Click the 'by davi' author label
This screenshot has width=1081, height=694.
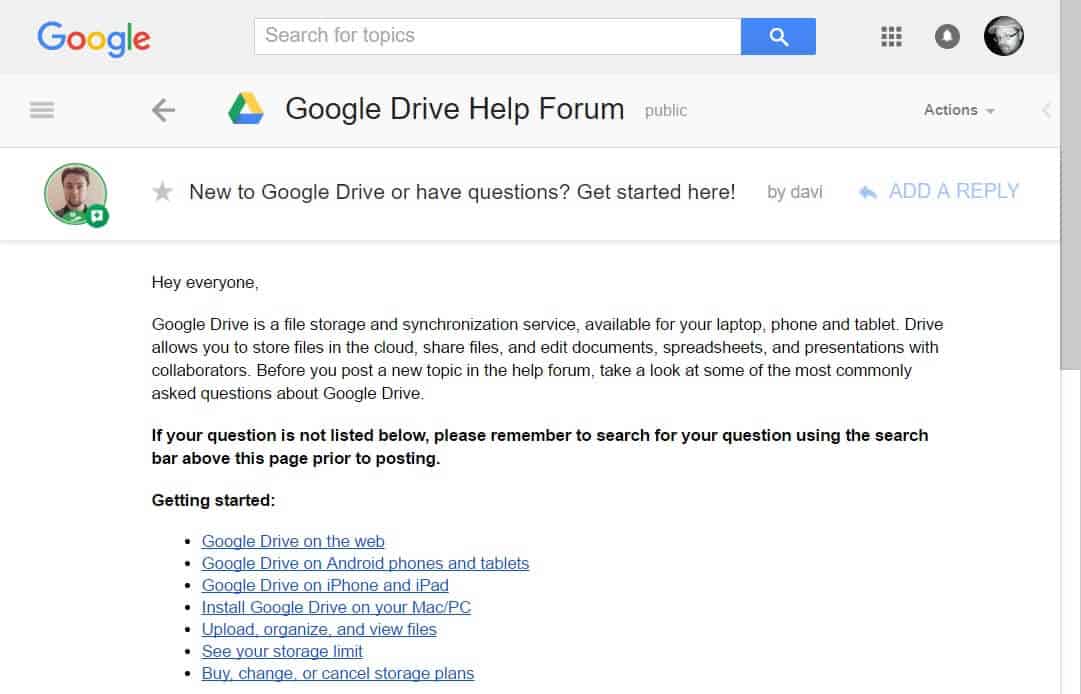(795, 192)
